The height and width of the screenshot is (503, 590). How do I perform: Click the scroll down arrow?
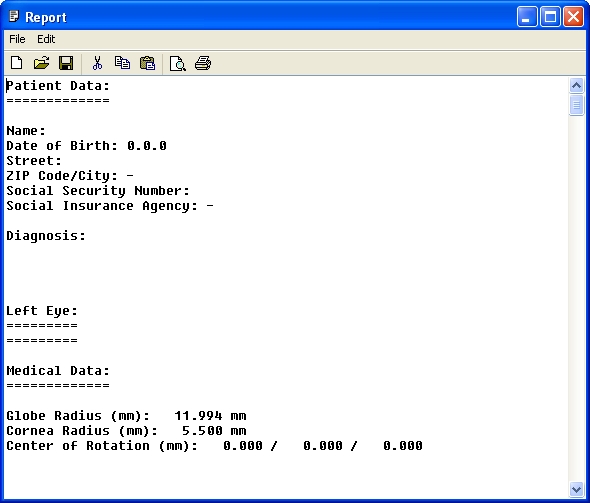(576, 489)
